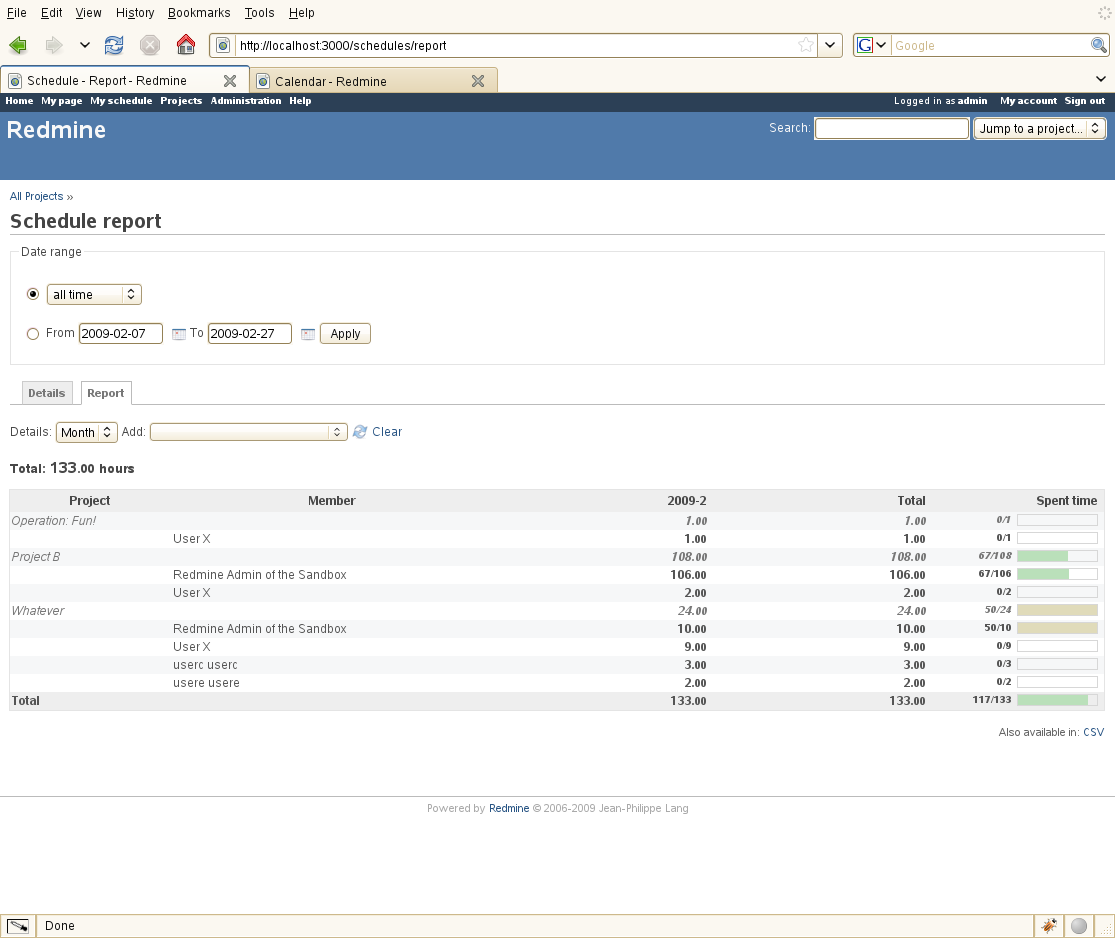Open My page link
This screenshot has height=938, width=1115.
click(62, 101)
